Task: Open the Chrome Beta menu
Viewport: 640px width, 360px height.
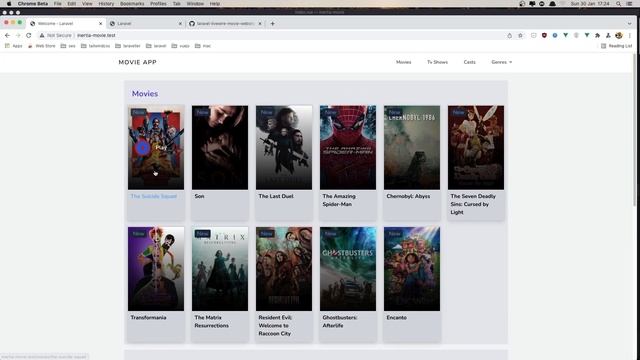Action: click(33, 4)
